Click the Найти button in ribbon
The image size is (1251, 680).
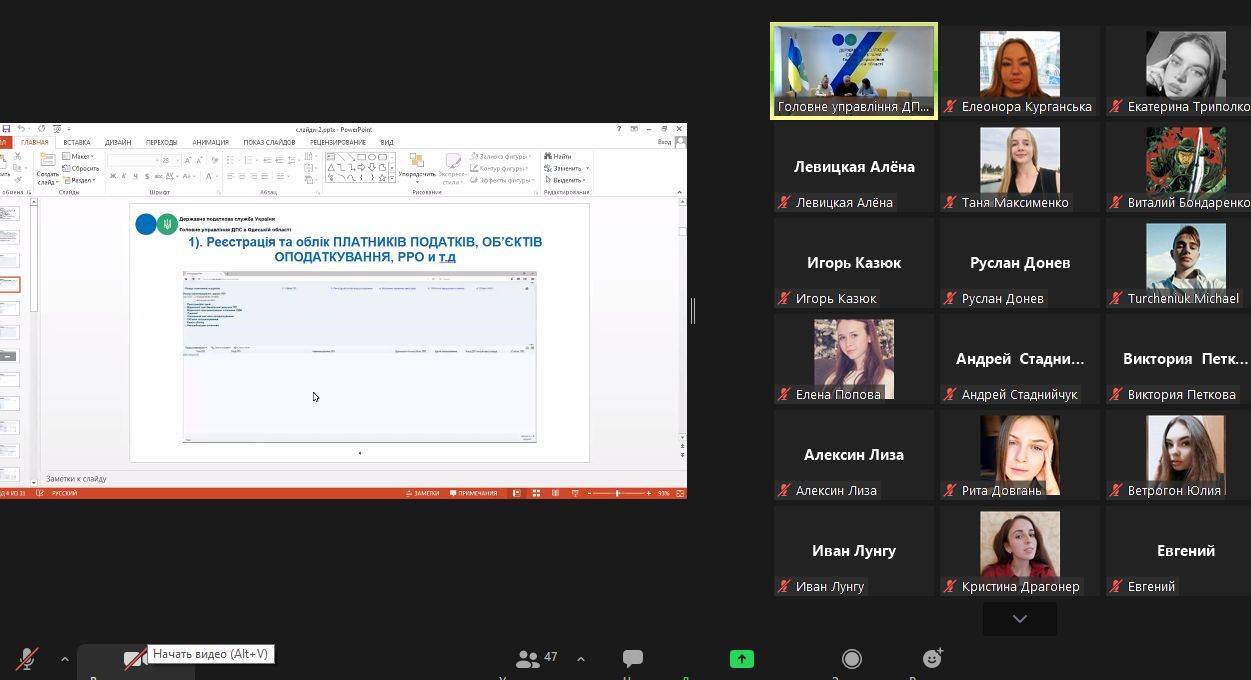pos(558,156)
